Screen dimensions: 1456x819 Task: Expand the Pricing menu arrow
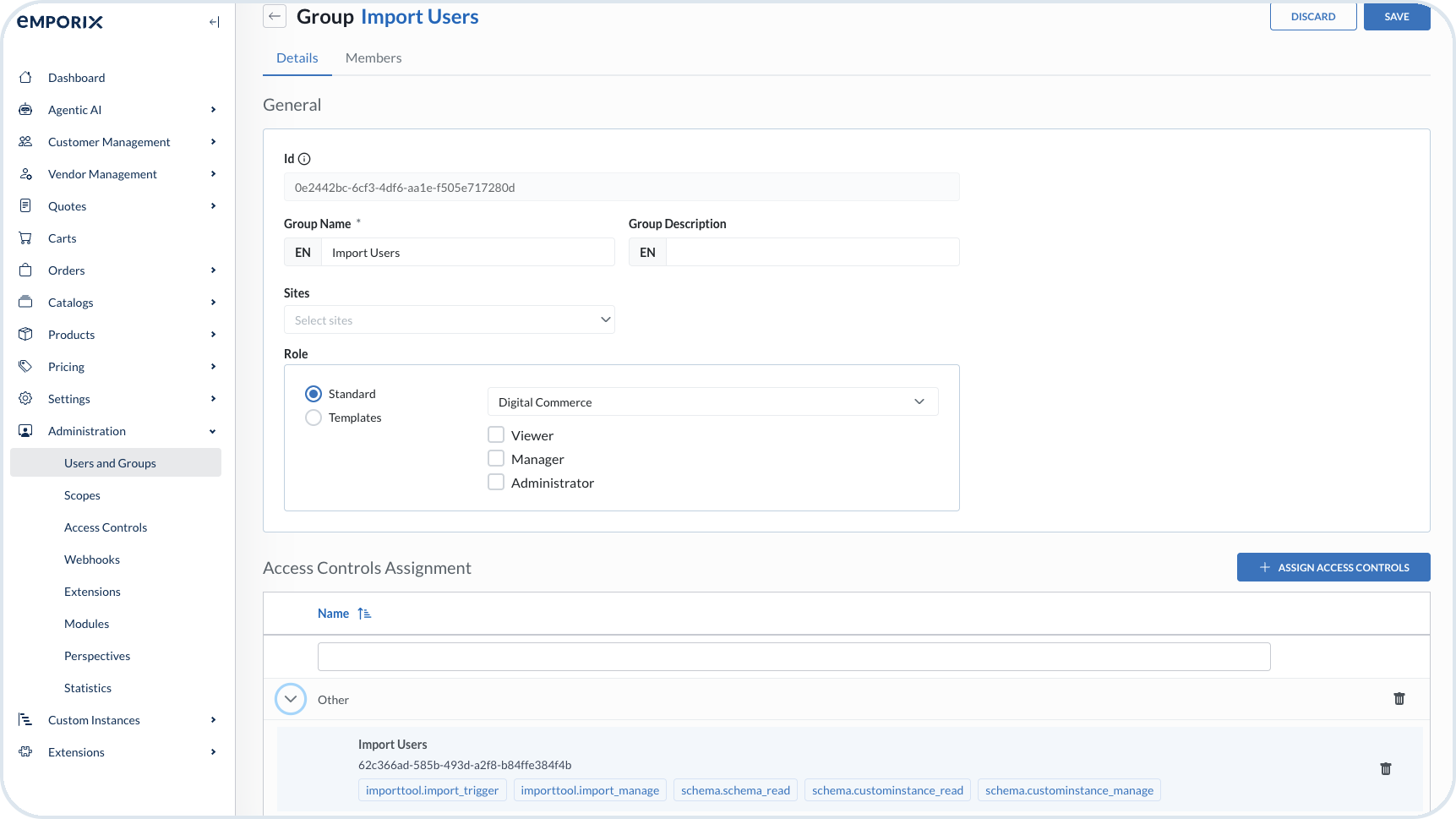(213, 367)
